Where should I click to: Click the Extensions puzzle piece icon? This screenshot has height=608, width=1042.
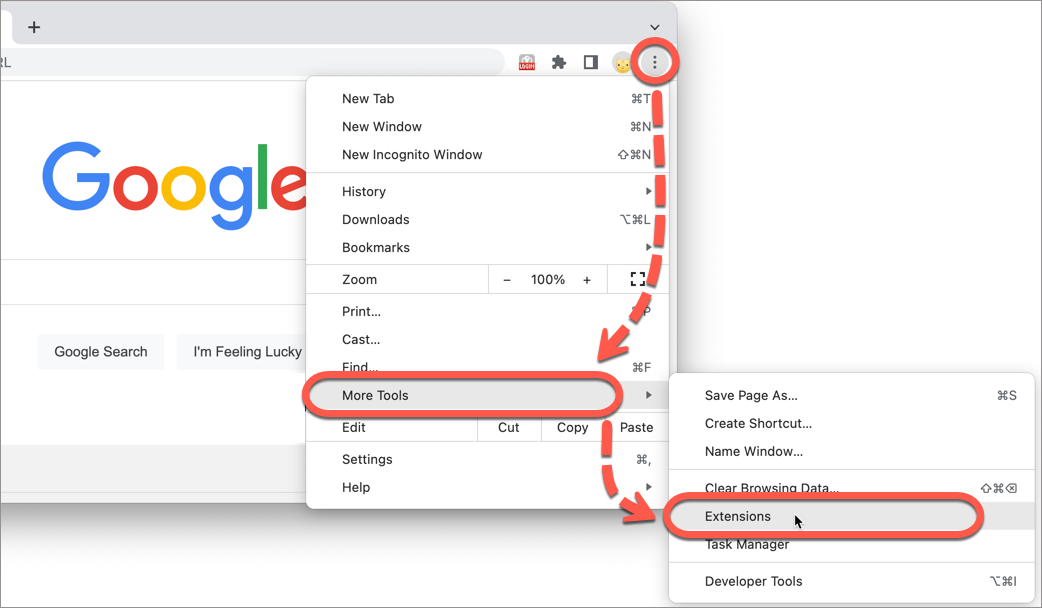[x=559, y=62]
